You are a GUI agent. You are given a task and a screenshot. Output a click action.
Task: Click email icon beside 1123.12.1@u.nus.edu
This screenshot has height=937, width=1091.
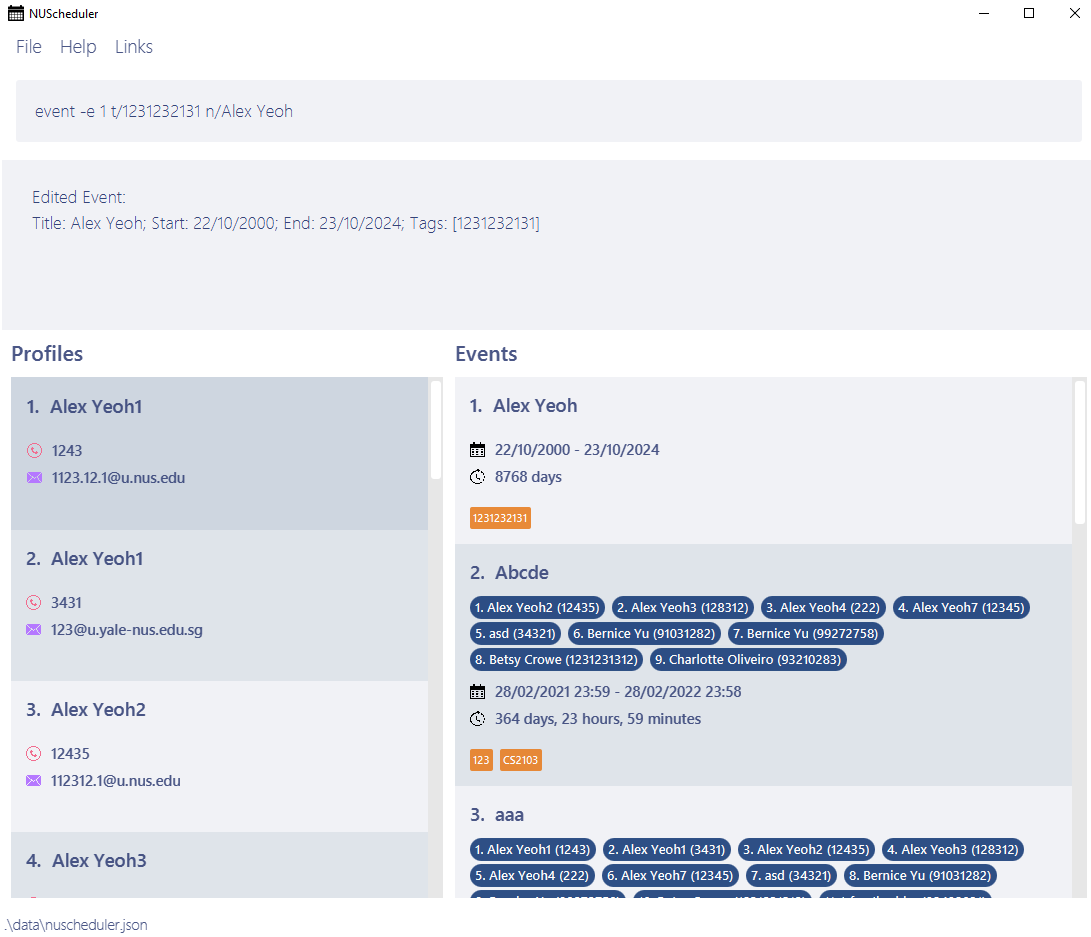pyautogui.click(x=34, y=478)
